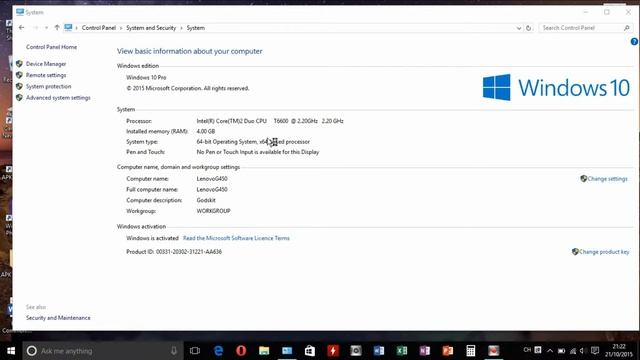This screenshot has height=360, width=640.
Task: Open Device Manager from sidebar
Action: tap(46, 64)
